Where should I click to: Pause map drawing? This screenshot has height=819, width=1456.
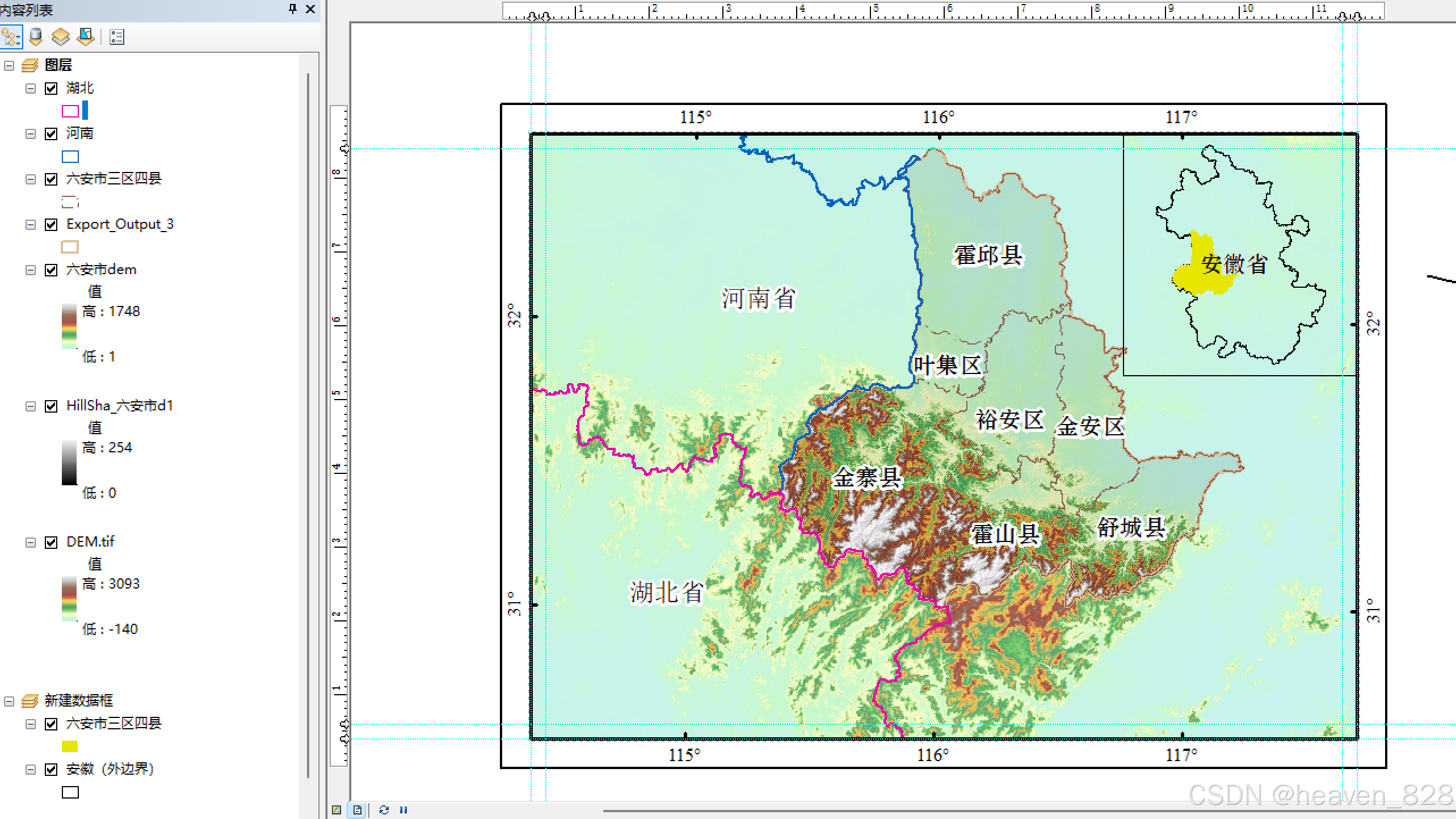tap(403, 810)
